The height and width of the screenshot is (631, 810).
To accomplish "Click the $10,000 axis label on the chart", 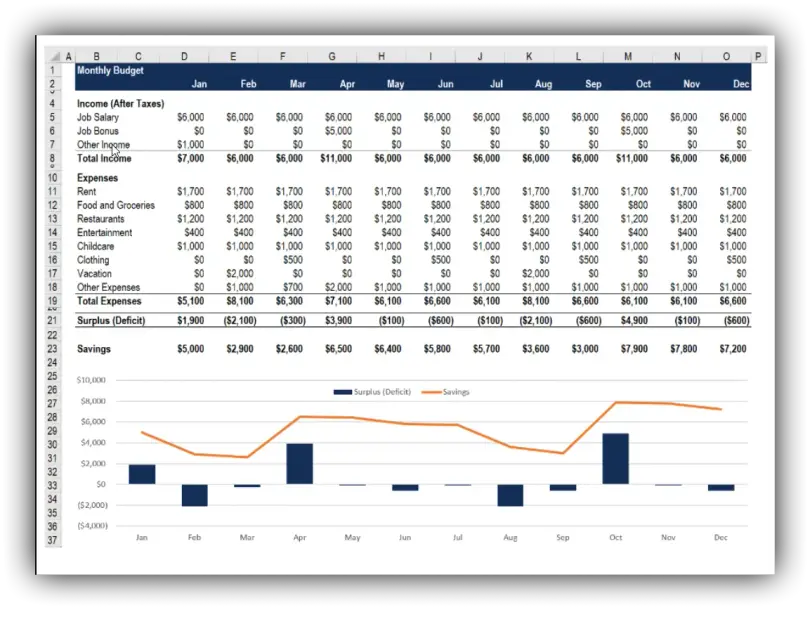I will tap(89, 380).
